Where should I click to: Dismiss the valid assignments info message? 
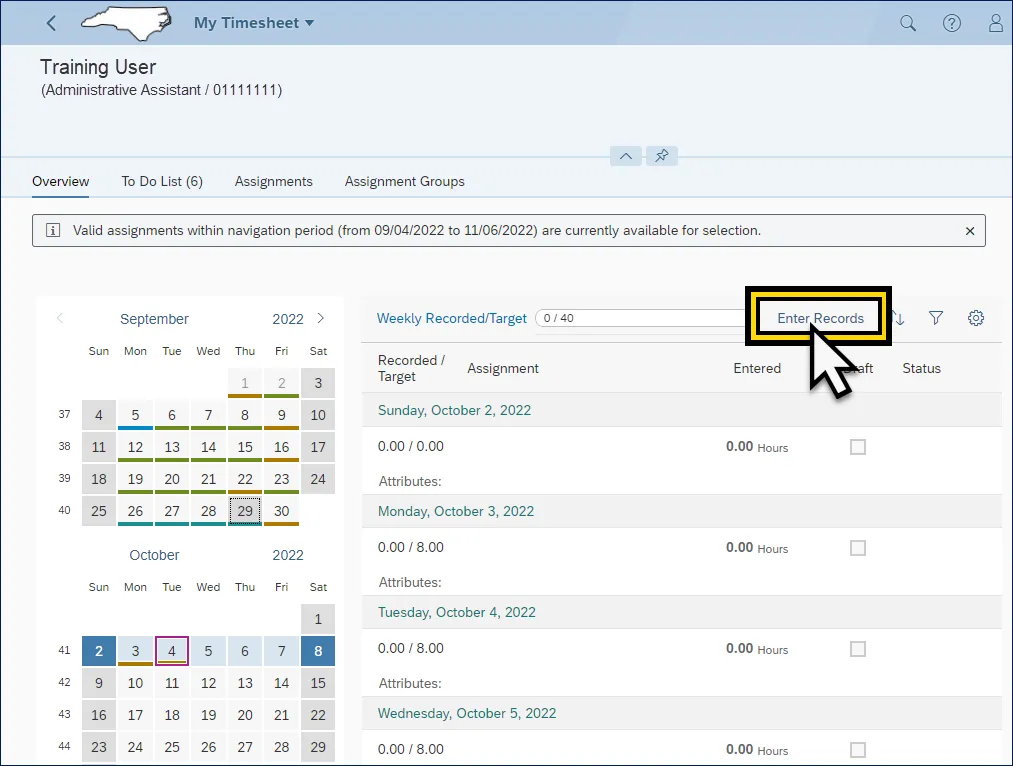coord(969,231)
